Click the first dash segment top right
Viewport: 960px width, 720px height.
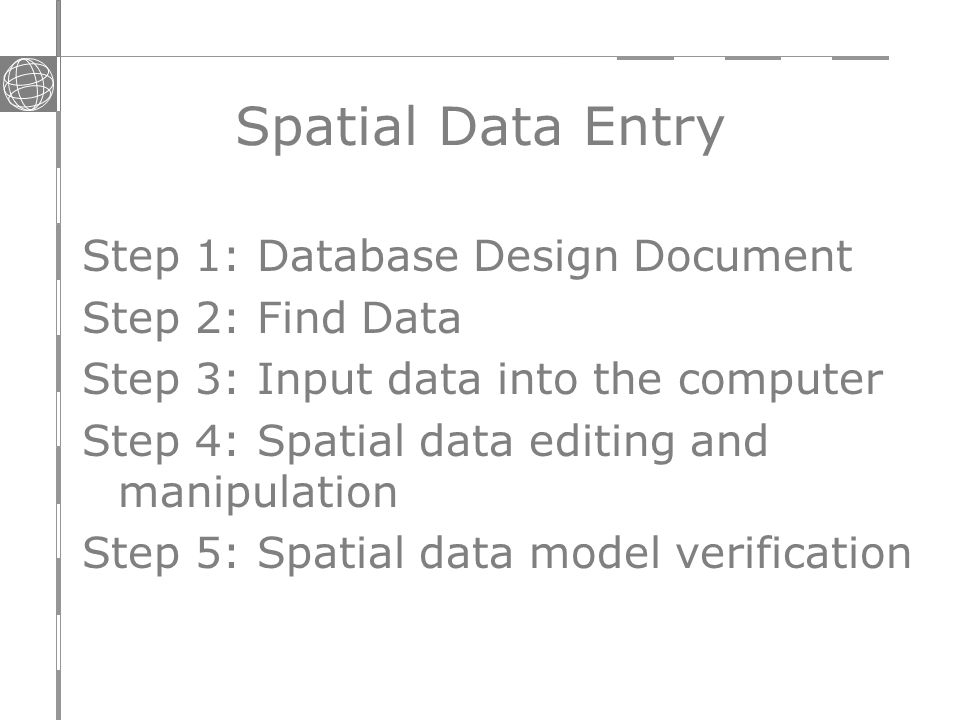(x=645, y=58)
